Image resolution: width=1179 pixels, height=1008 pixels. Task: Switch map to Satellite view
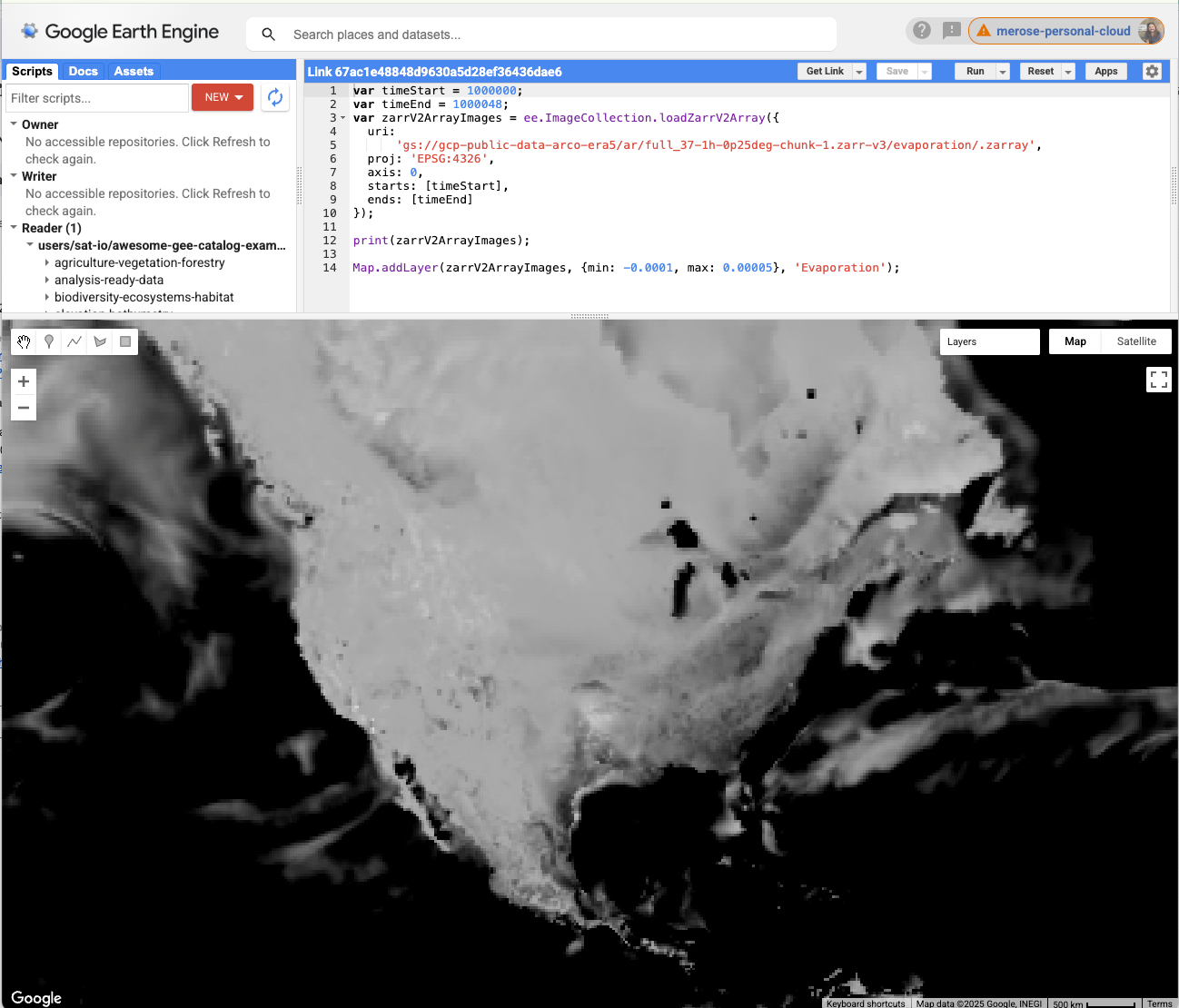pos(1136,341)
